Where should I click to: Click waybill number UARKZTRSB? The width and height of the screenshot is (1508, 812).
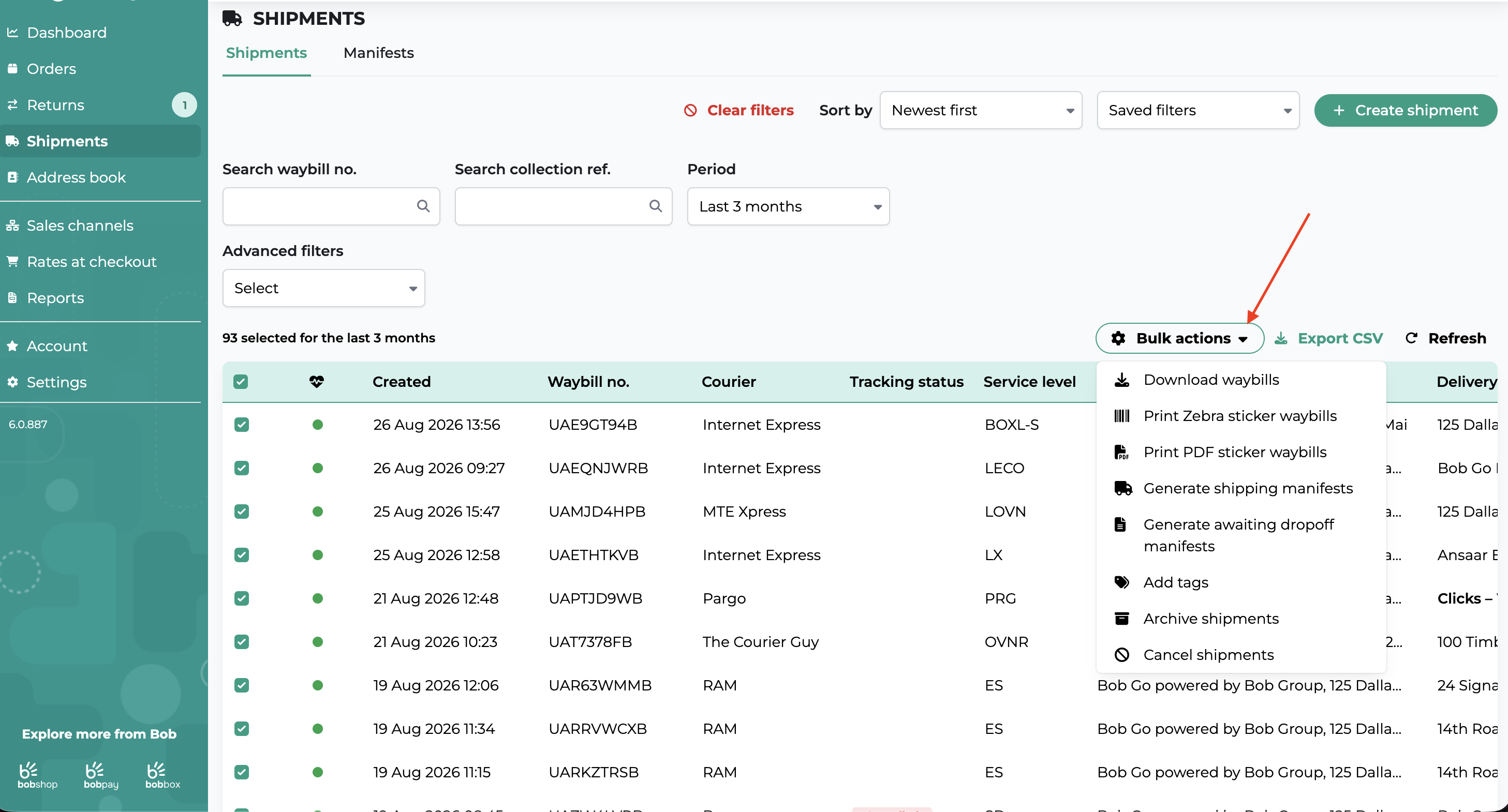coord(593,772)
